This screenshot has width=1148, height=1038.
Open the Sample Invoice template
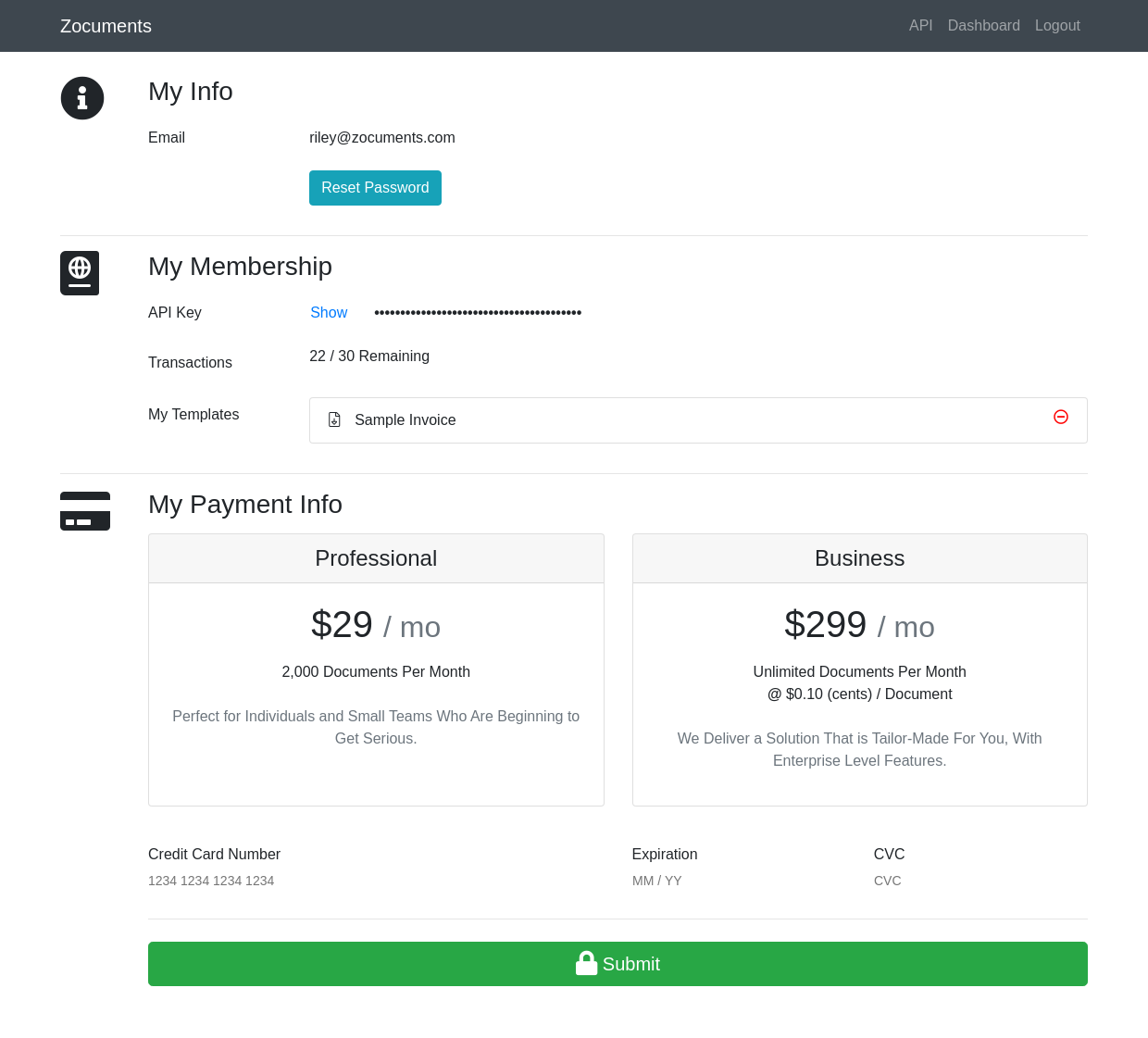coord(698,420)
